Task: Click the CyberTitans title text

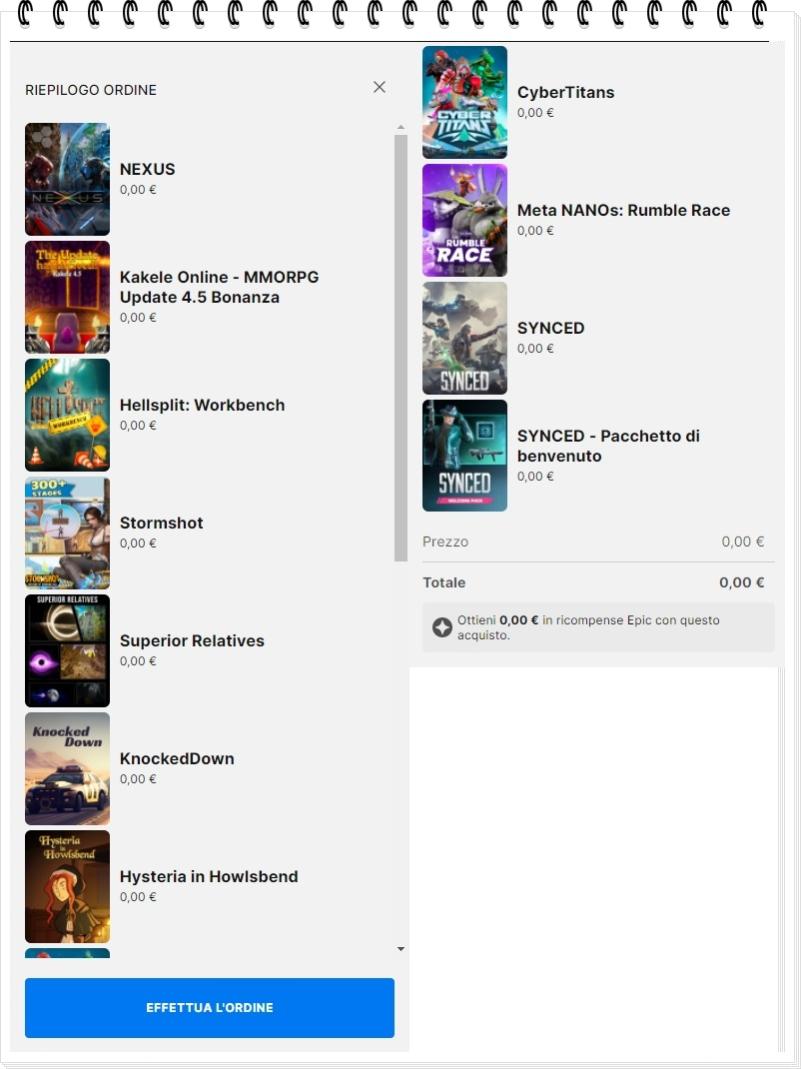Action: (566, 93)
